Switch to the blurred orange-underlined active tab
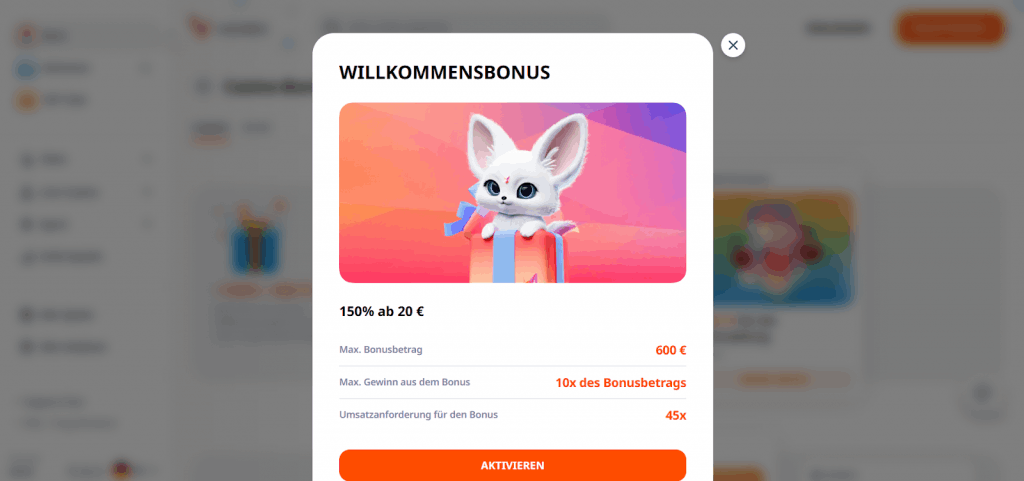This screenshot has width=1024, height=481. [211, 127]
